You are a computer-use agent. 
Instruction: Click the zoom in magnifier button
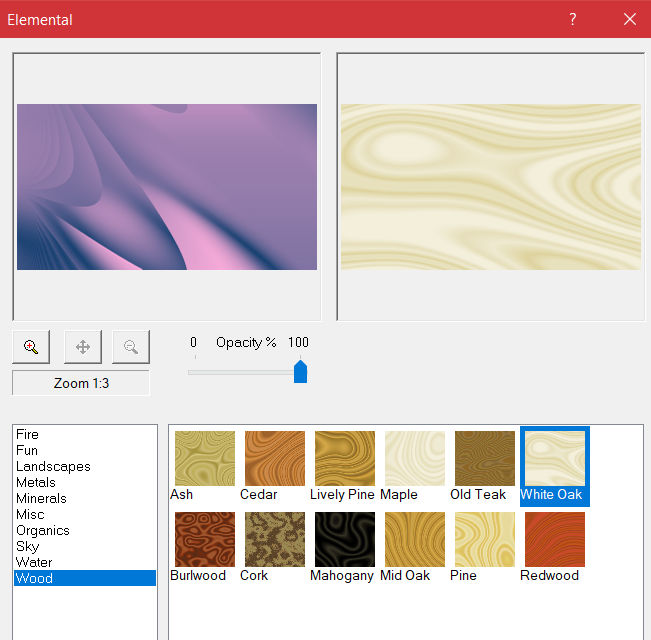tap(31, 347)
